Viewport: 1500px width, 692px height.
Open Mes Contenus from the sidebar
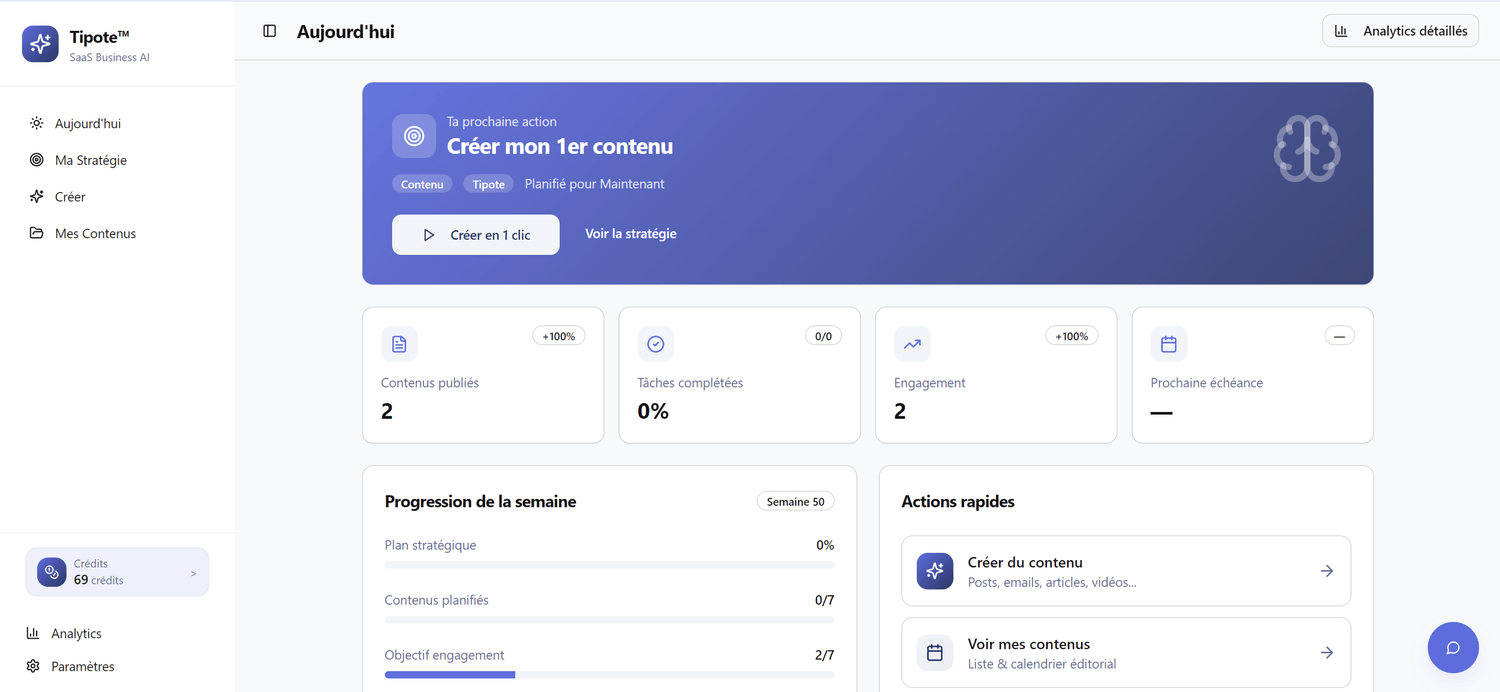[95, 233]
